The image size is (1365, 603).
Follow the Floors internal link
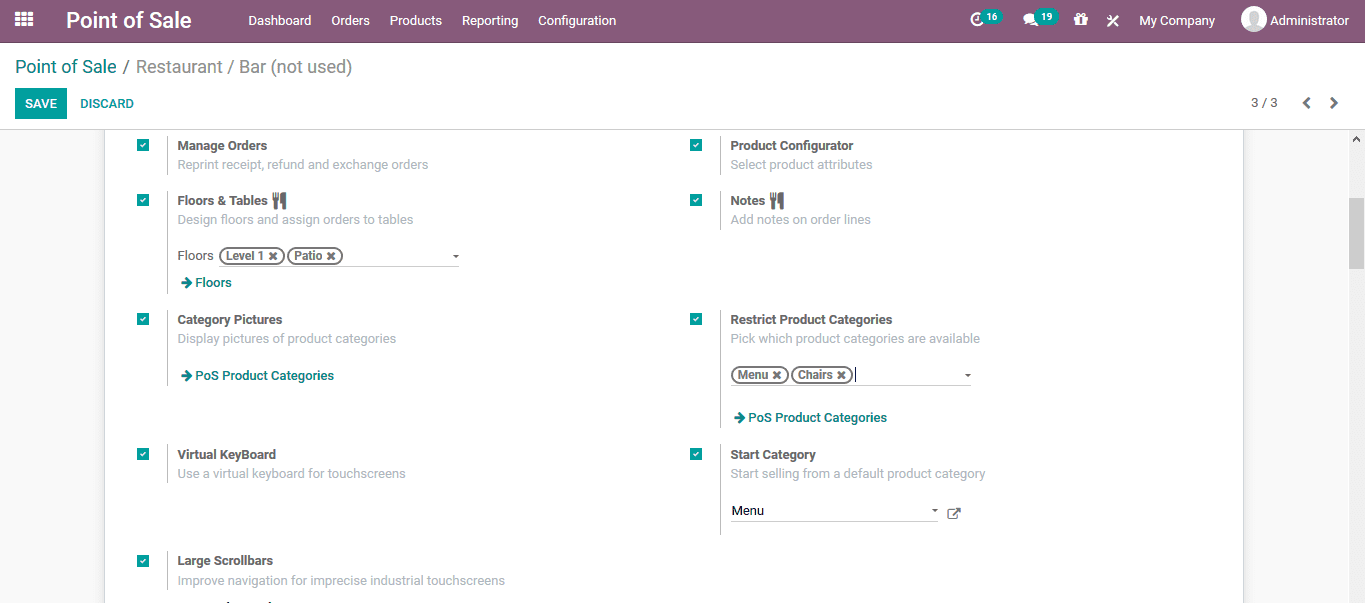[205, 282]
